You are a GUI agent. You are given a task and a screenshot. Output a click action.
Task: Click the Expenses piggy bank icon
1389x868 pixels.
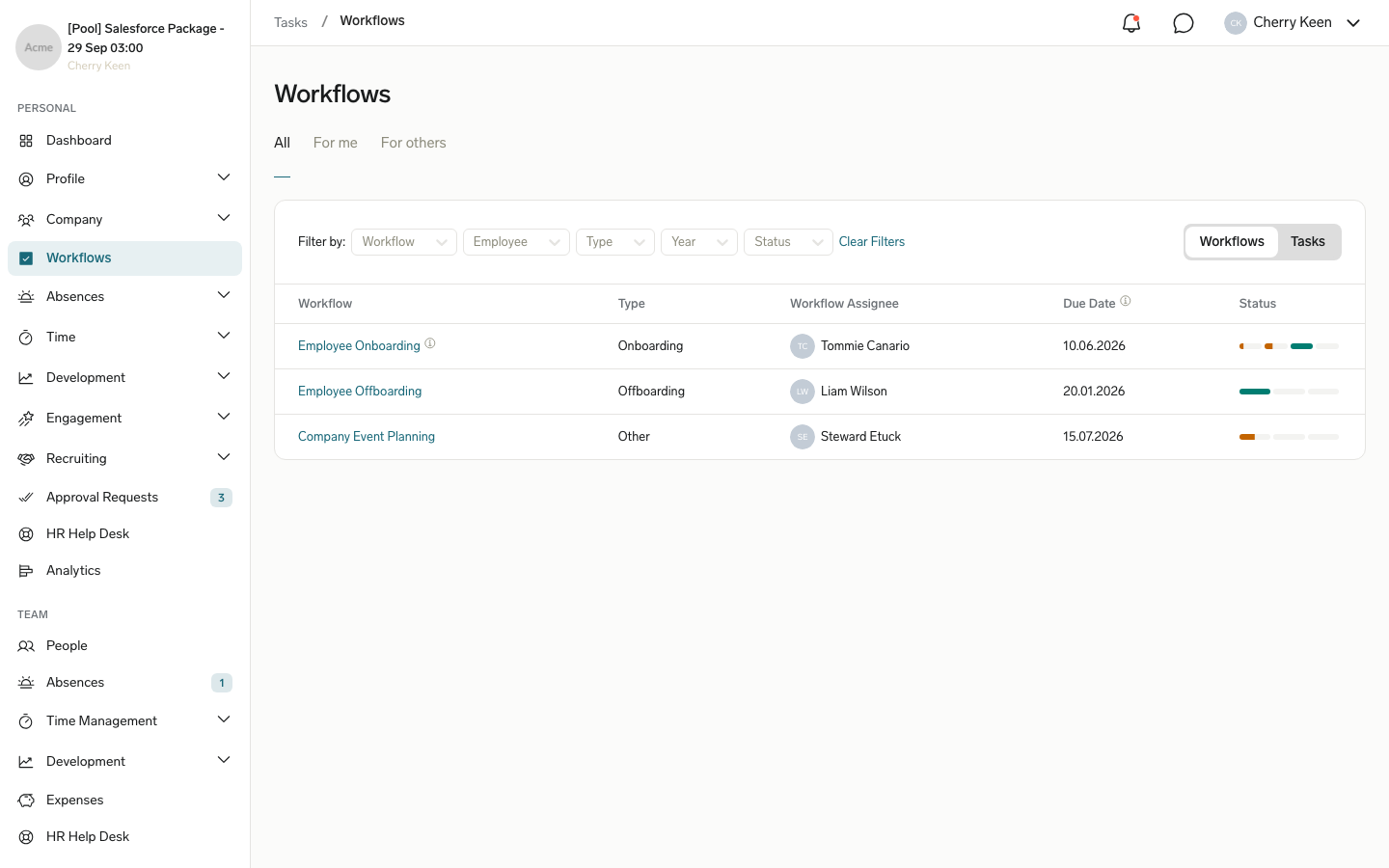click(x=26, y=800)
